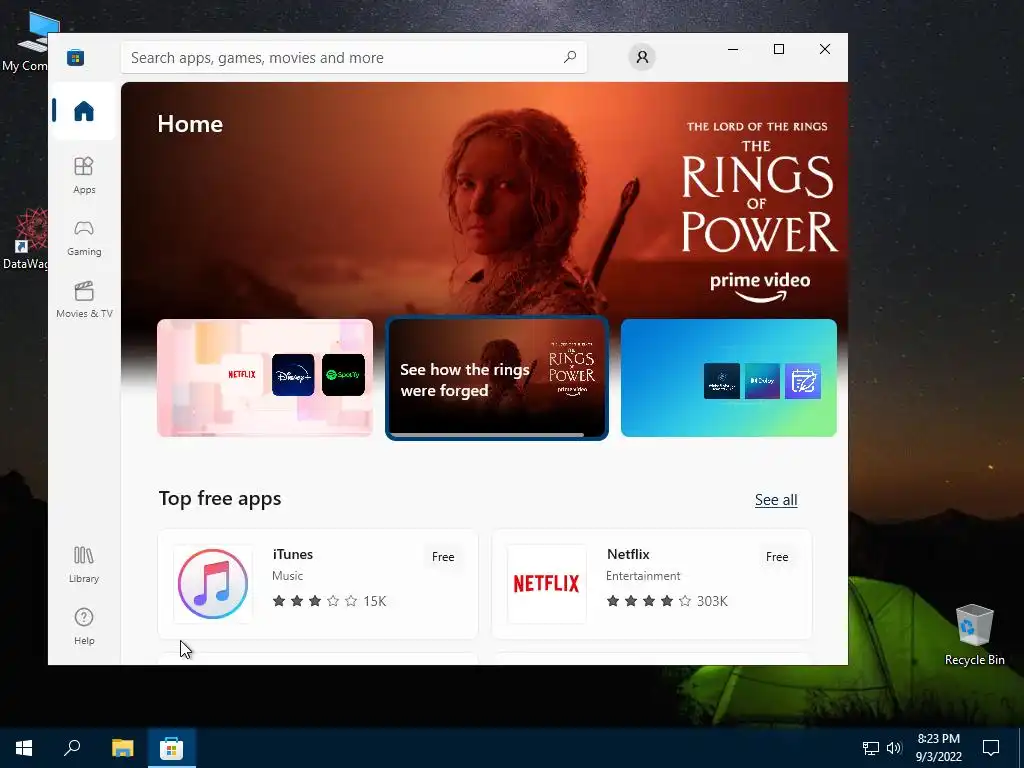Click the search apps input field
The height and width of the screenshot is (768, 1024).
(353, 57)
